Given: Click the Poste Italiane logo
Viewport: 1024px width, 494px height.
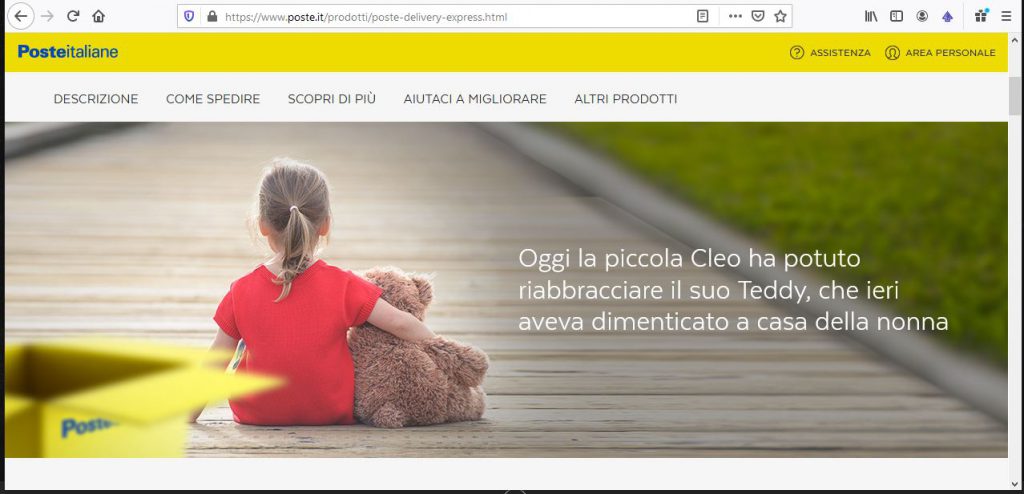Looking at the screenshot, I should [x=68, y=52].
